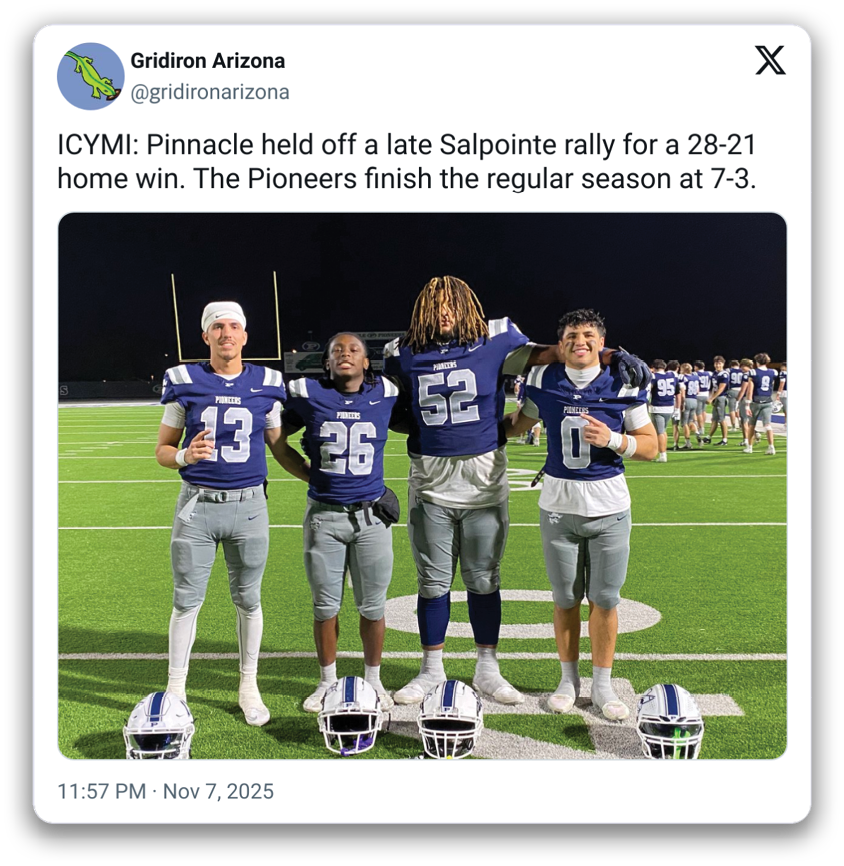The height and width of the screenshot is (866, 844).
Task: Select the 28-21 score in the tweet text
Action: (721, 145)
